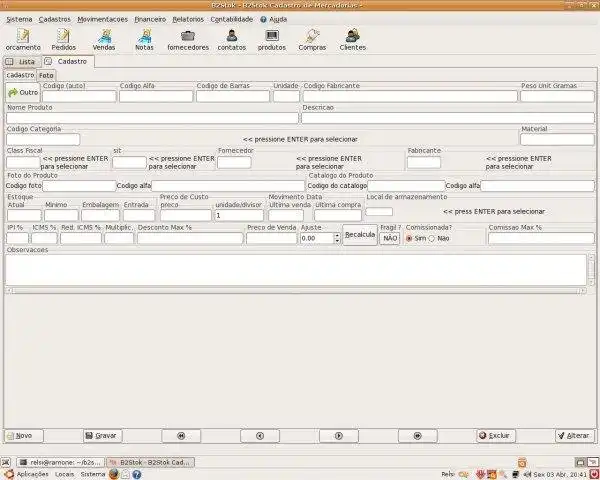
Task: Click the Codigo de Barras field
Action: coord(233,96)
